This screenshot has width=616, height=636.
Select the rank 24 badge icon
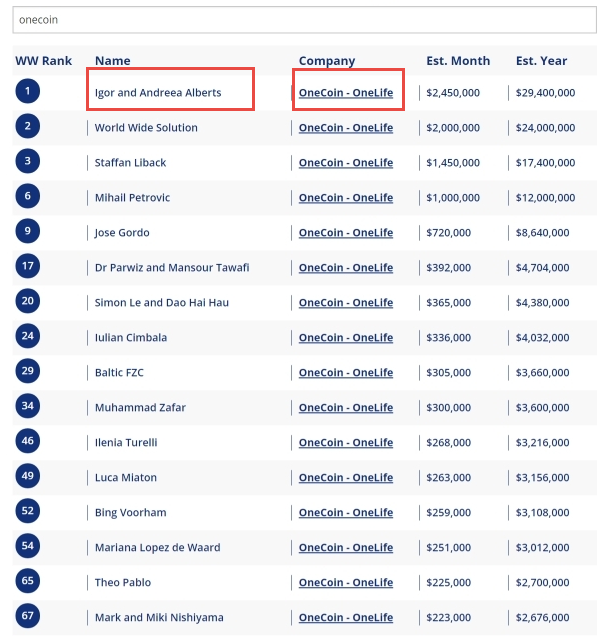pos(28,336)
